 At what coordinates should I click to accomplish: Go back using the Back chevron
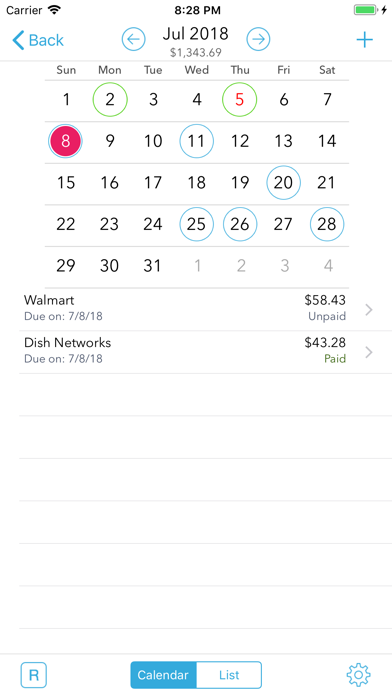38,40
